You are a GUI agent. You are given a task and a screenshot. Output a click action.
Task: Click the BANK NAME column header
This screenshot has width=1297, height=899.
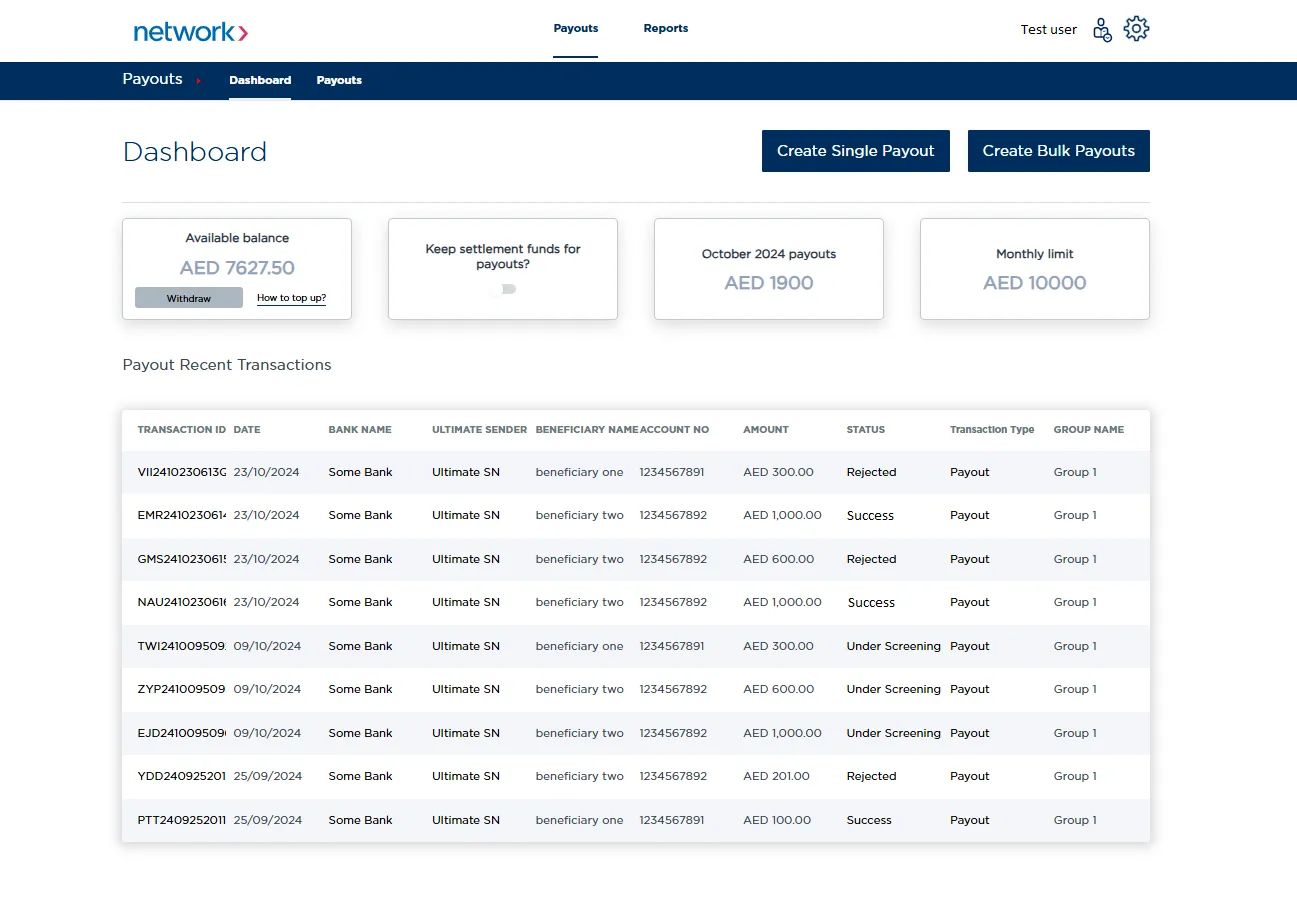pyautogui.click(x=360, y=430)
